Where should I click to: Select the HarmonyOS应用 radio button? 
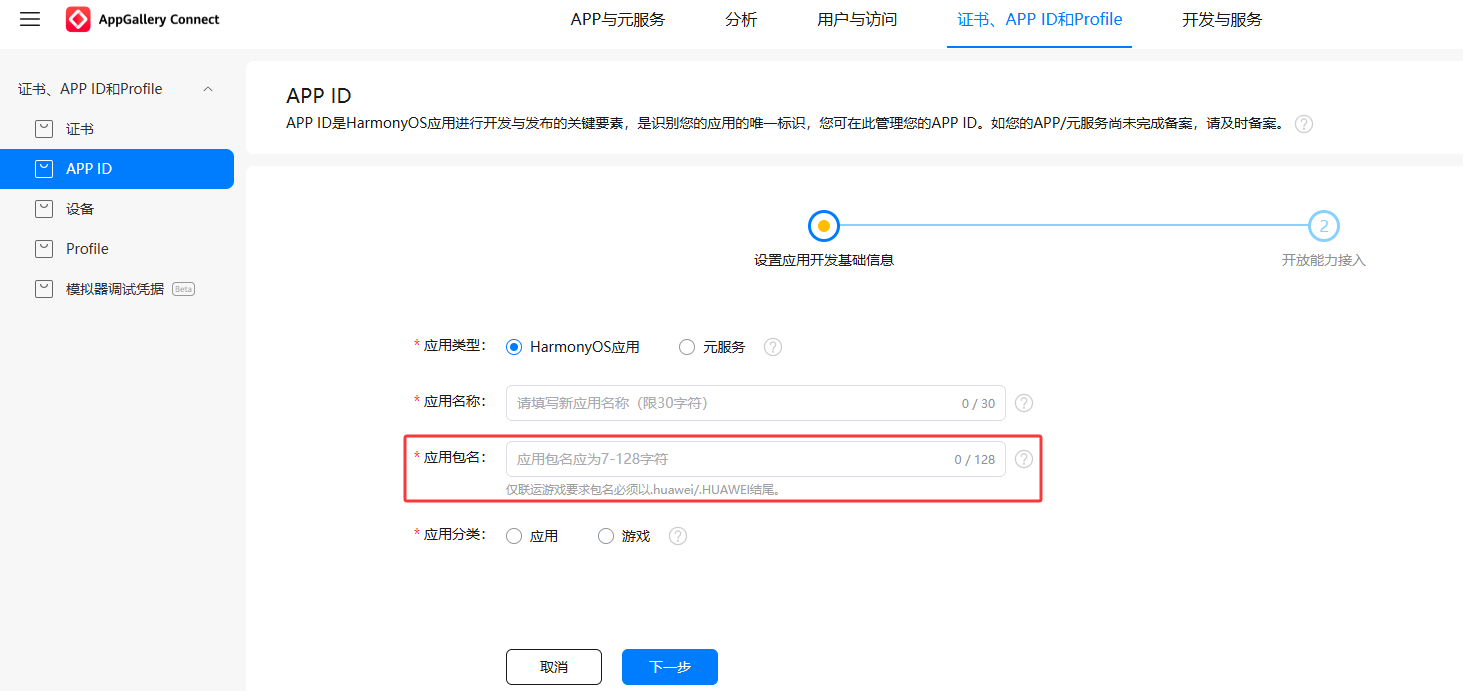click(x=514, y=347)
